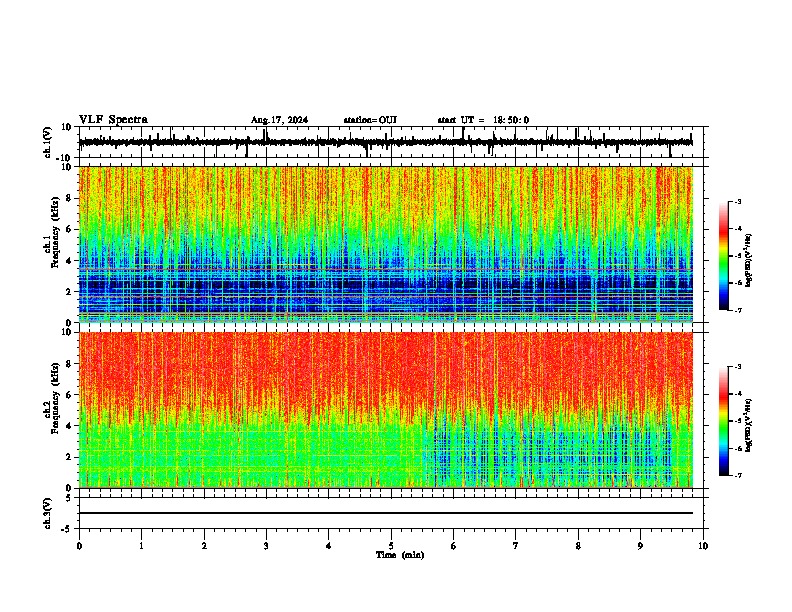Click the color scale bar beside ch.2 spectrogram
Viewport: 792px width, 612px height.
tap(724, 421)
